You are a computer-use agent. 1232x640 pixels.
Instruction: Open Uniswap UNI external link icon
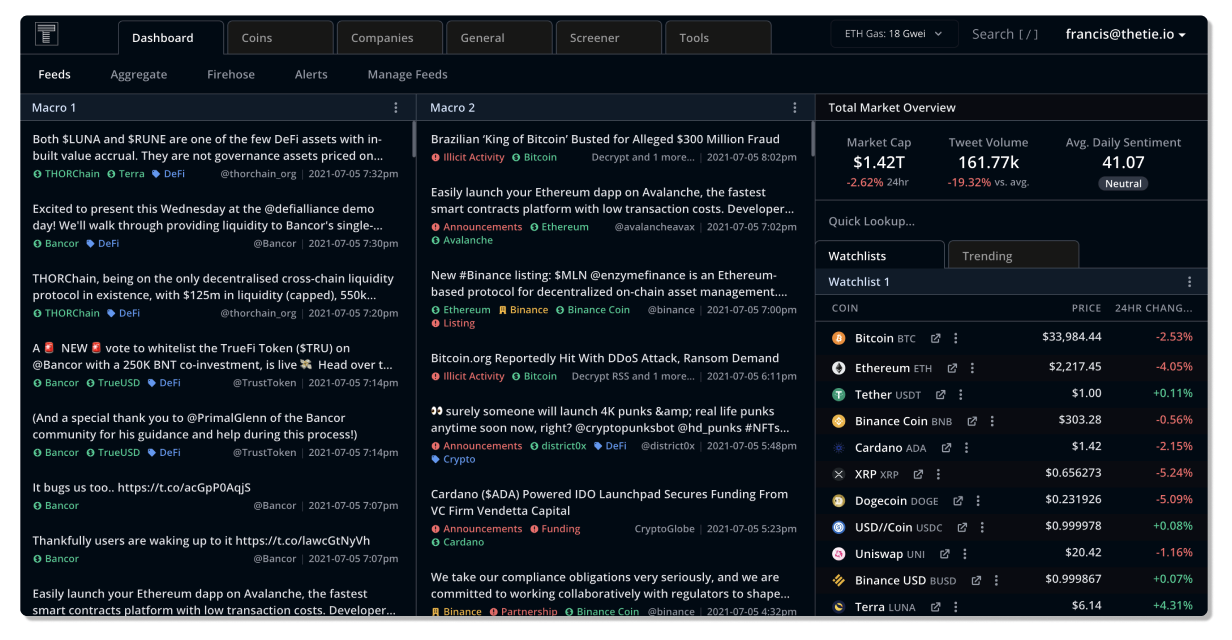[x=945, y=554]
